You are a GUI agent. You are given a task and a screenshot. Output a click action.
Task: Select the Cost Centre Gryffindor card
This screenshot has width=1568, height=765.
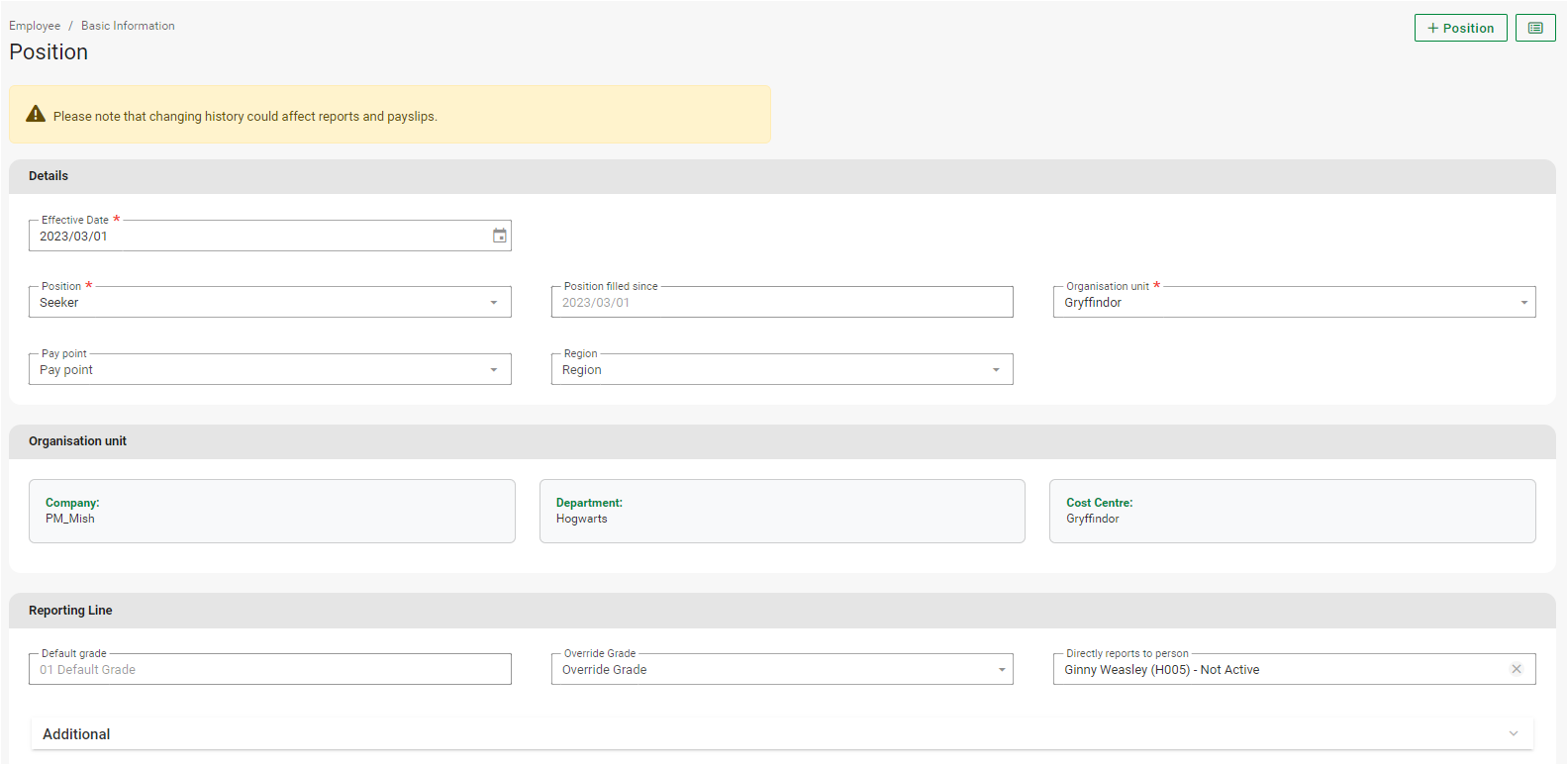point(1292,511)
